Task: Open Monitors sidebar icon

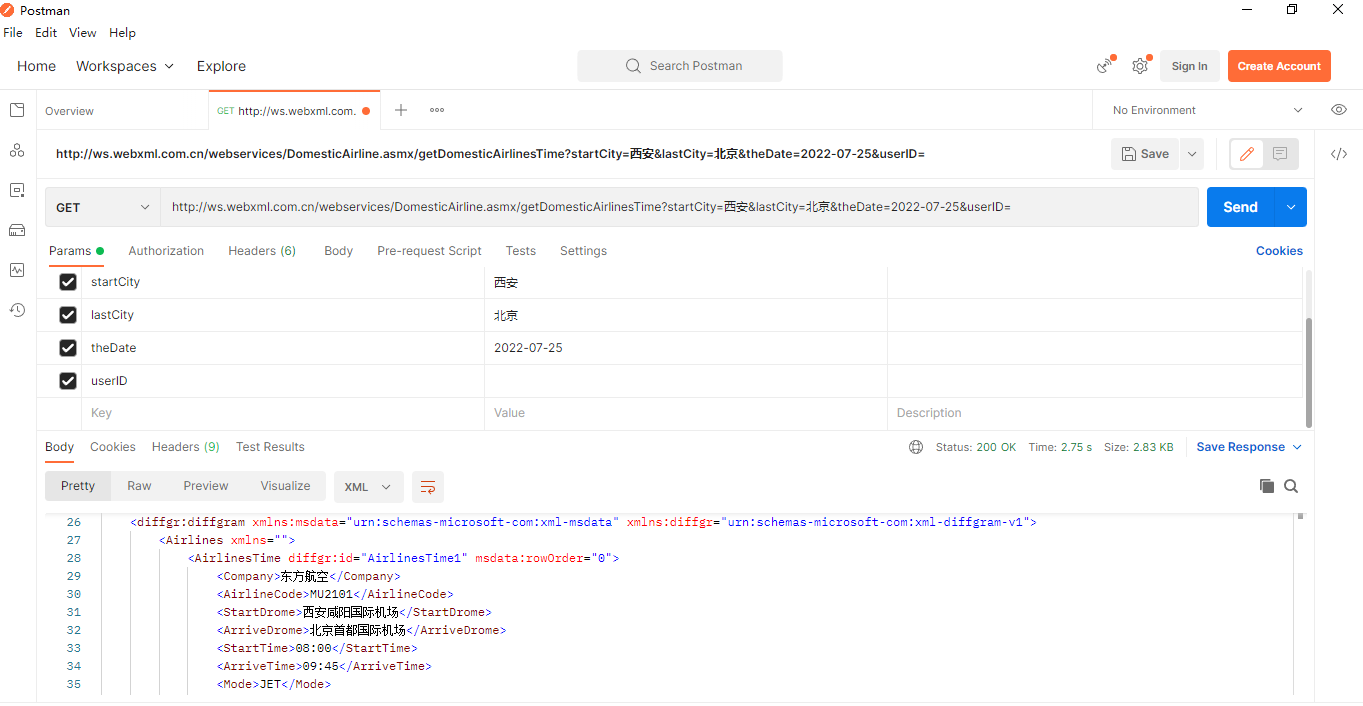Action: [17, 270]
